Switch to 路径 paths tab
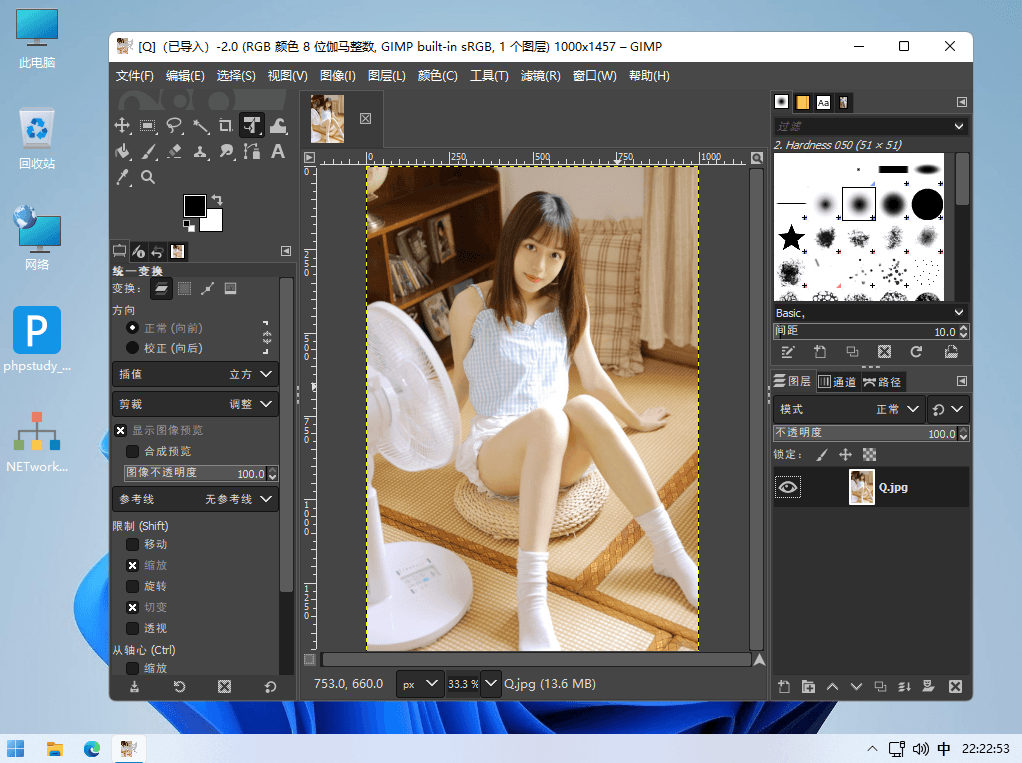Image resolution: width=1022 pixels, height=763 pixels. [x=882, y=382]
